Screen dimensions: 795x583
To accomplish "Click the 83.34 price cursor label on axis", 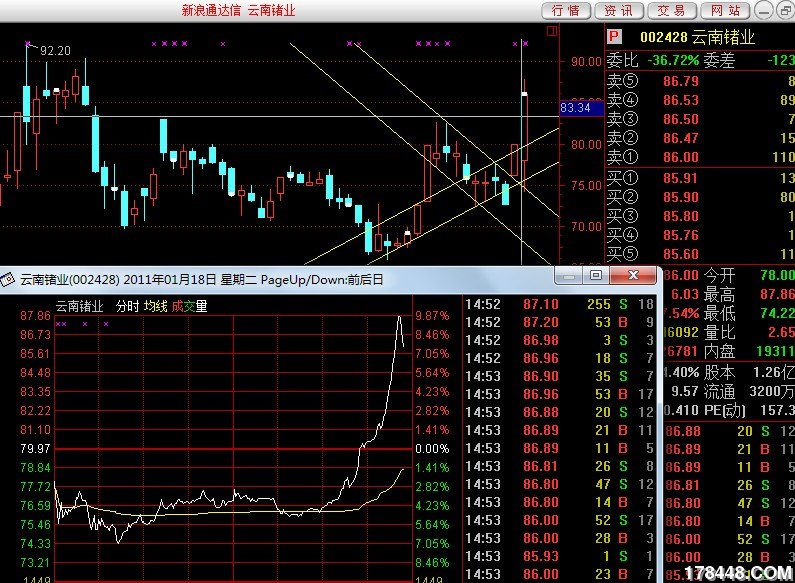I will (582, 108).
